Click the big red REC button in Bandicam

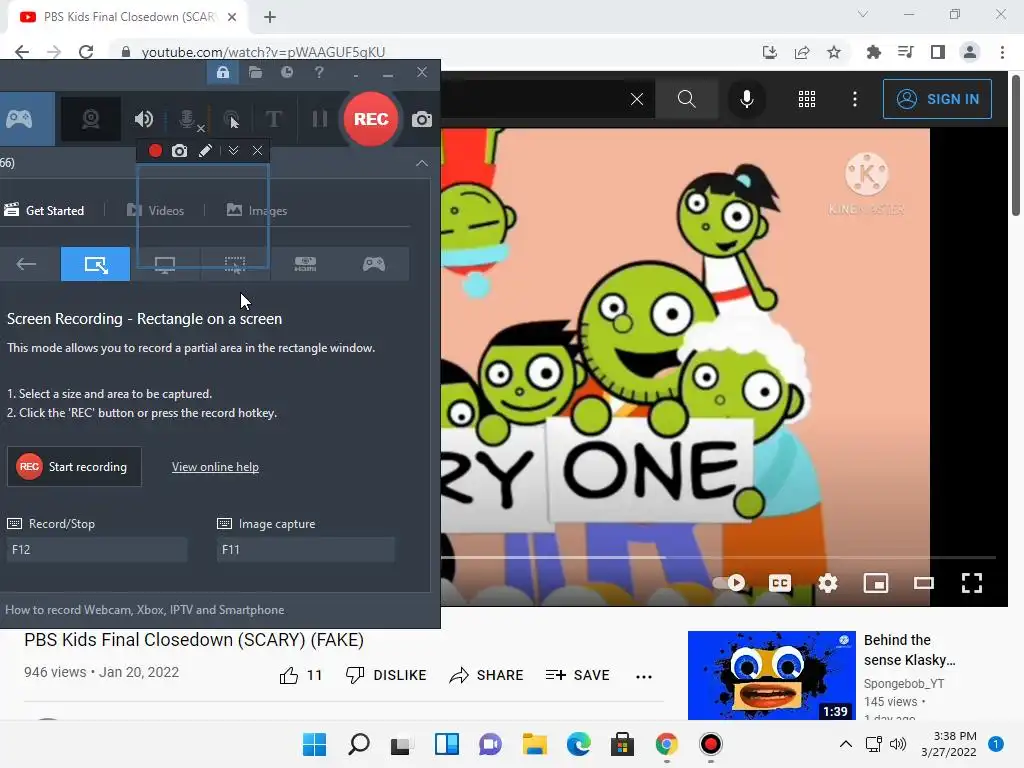371,119
